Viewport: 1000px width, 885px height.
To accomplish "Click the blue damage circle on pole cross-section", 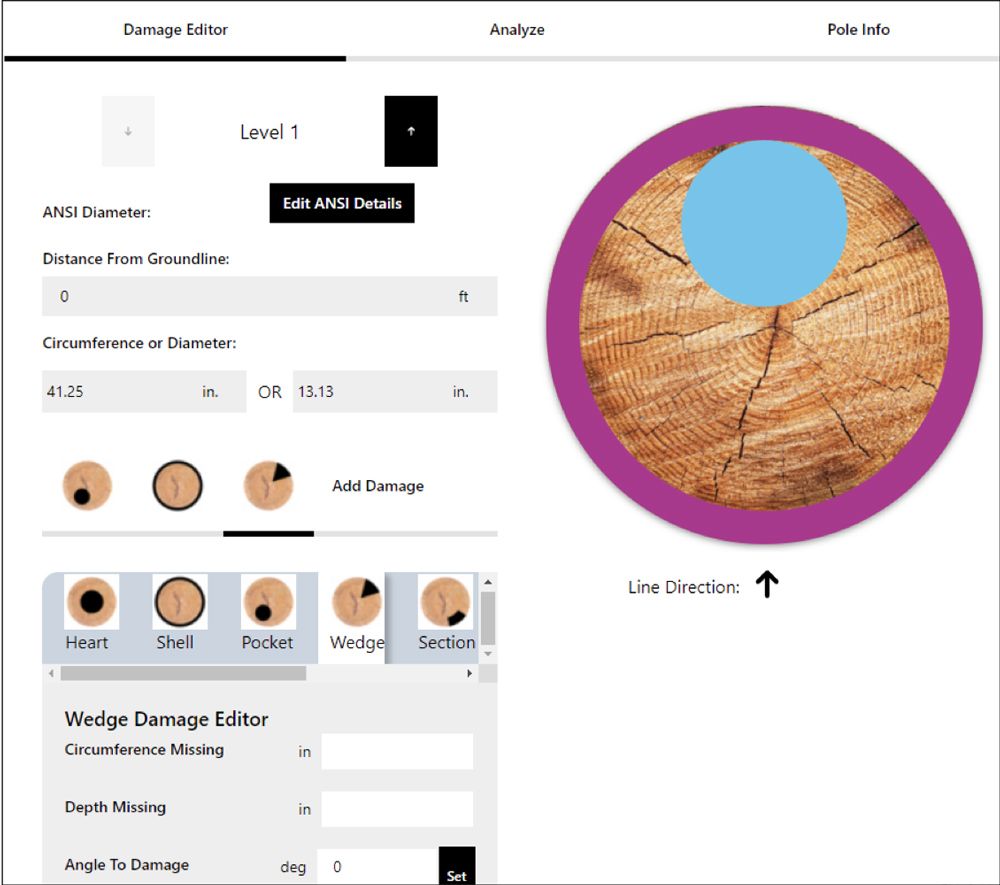I will pyautogui.click(x=764, y=223).
